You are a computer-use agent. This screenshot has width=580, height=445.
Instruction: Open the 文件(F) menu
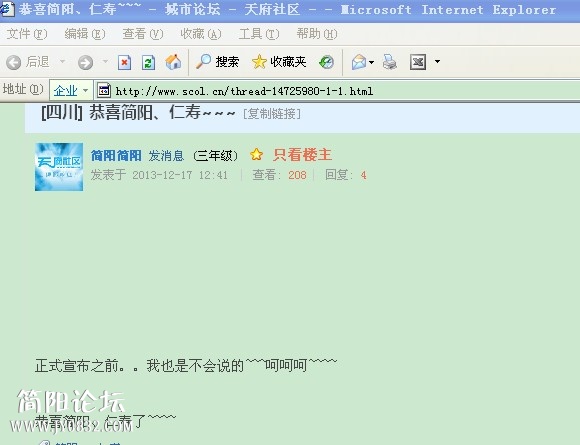click(27, 34)
